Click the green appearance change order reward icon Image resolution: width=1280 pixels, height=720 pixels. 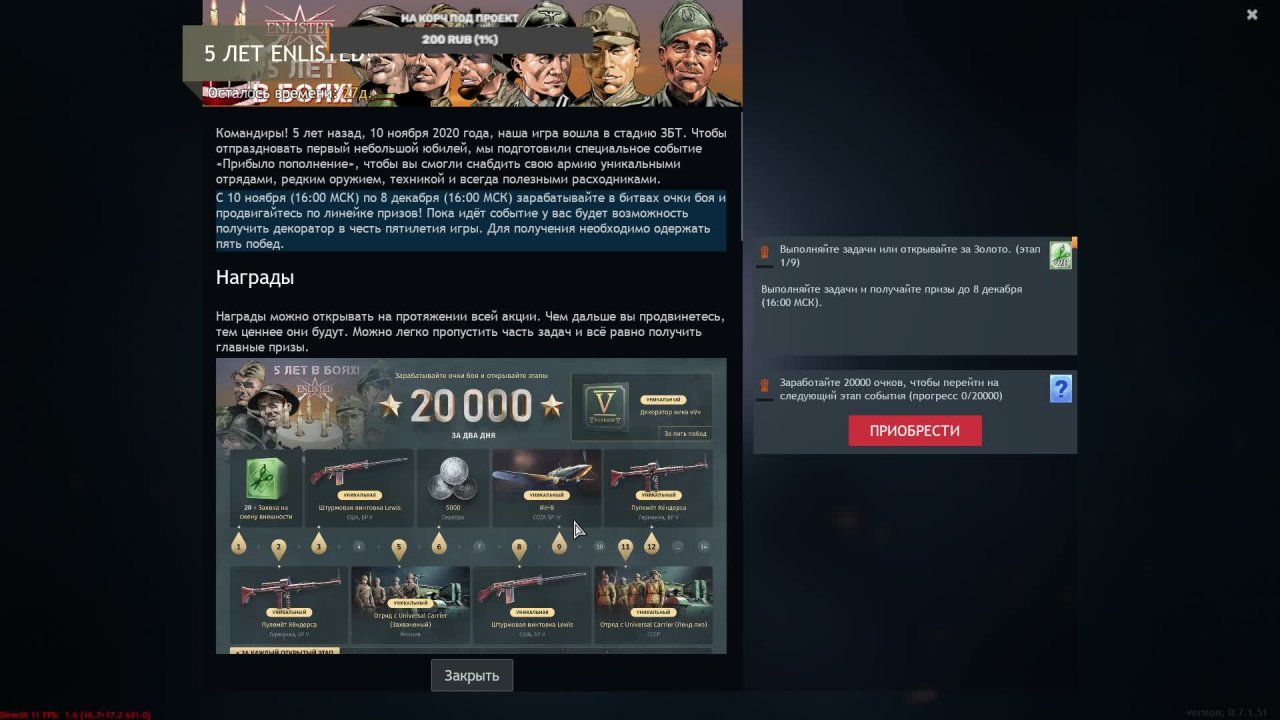pos(1061,256)
